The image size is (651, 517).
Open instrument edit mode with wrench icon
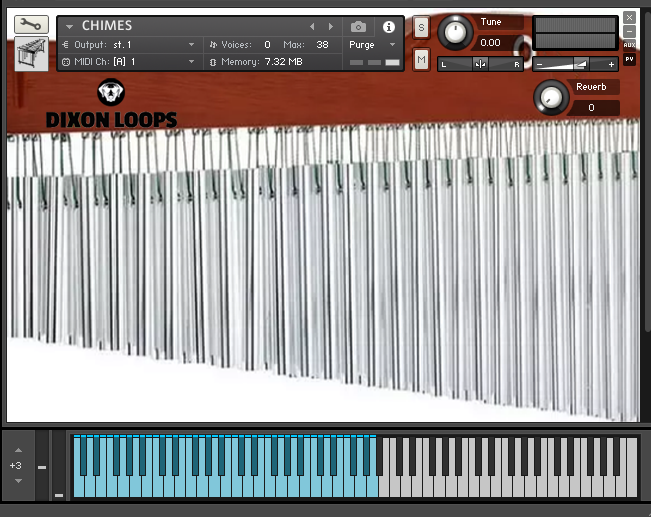click(32, 25)
